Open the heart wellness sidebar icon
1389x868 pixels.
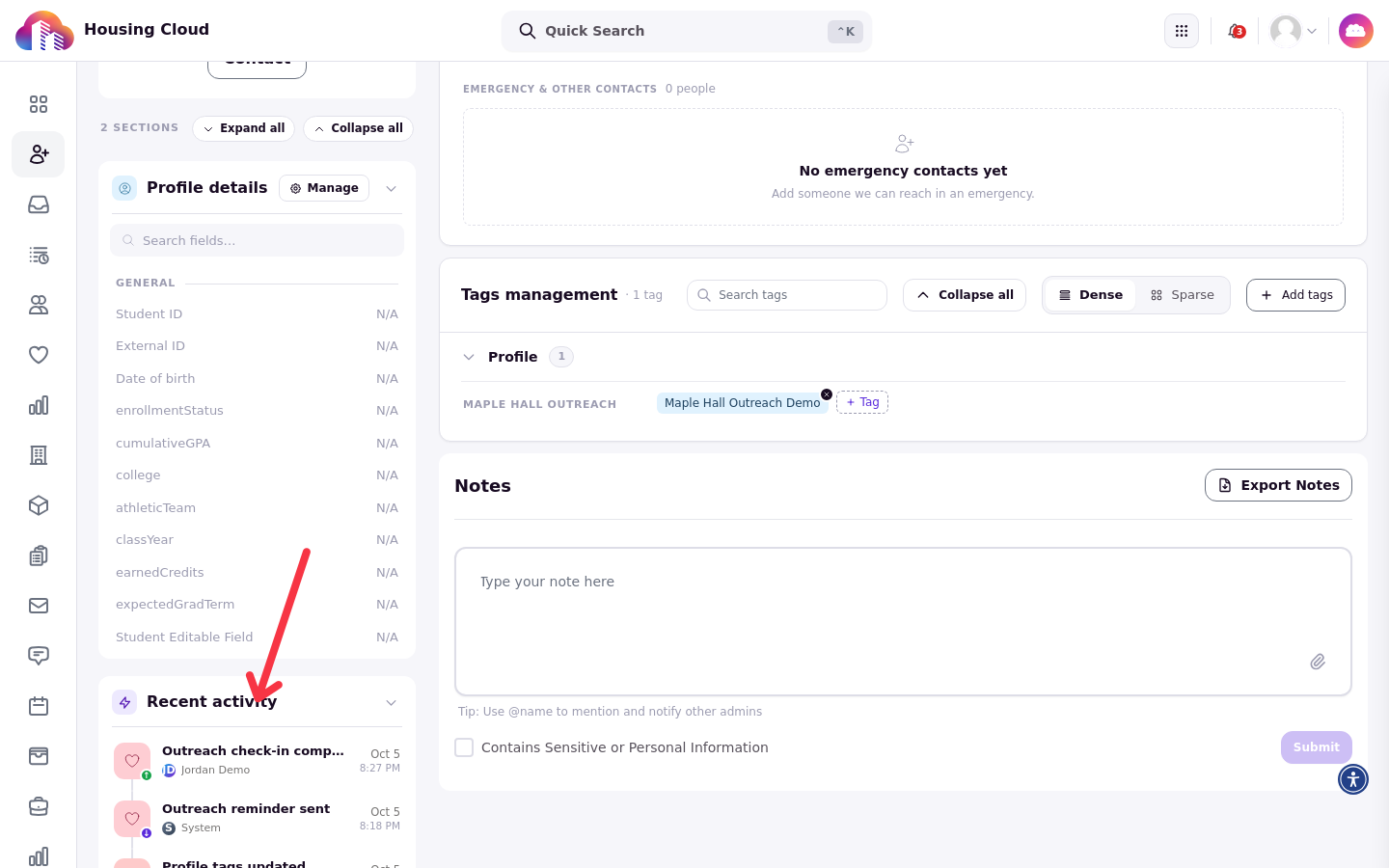(x=39, y=355)
